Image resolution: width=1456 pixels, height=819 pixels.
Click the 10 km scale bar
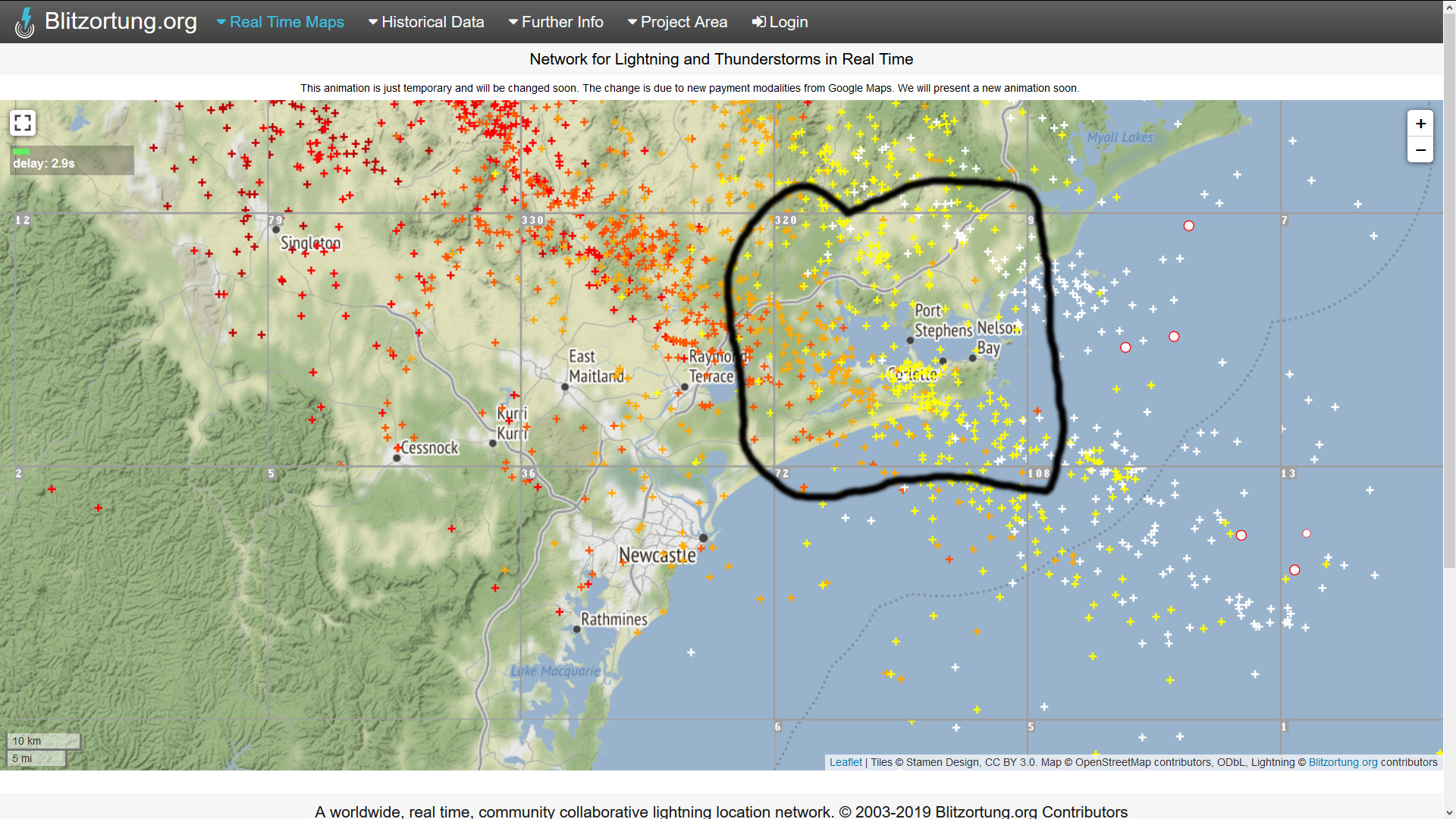click(x=43, y=741)
